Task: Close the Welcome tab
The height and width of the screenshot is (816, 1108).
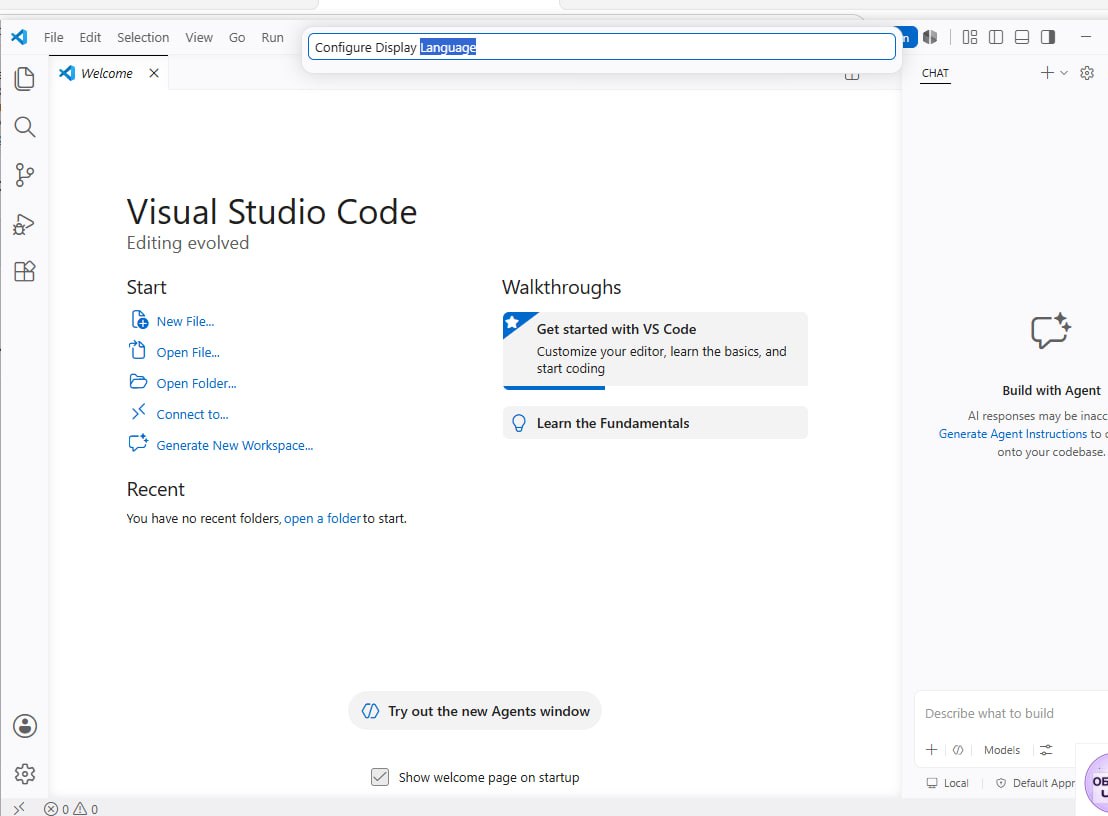Action: 154,73
